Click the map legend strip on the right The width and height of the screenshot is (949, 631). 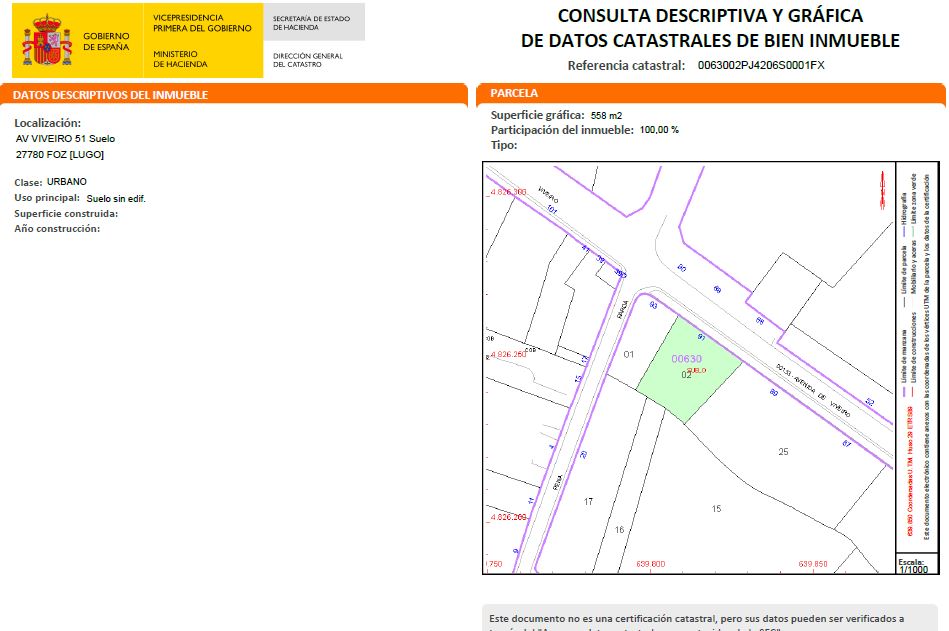click(x=918, y=350)
